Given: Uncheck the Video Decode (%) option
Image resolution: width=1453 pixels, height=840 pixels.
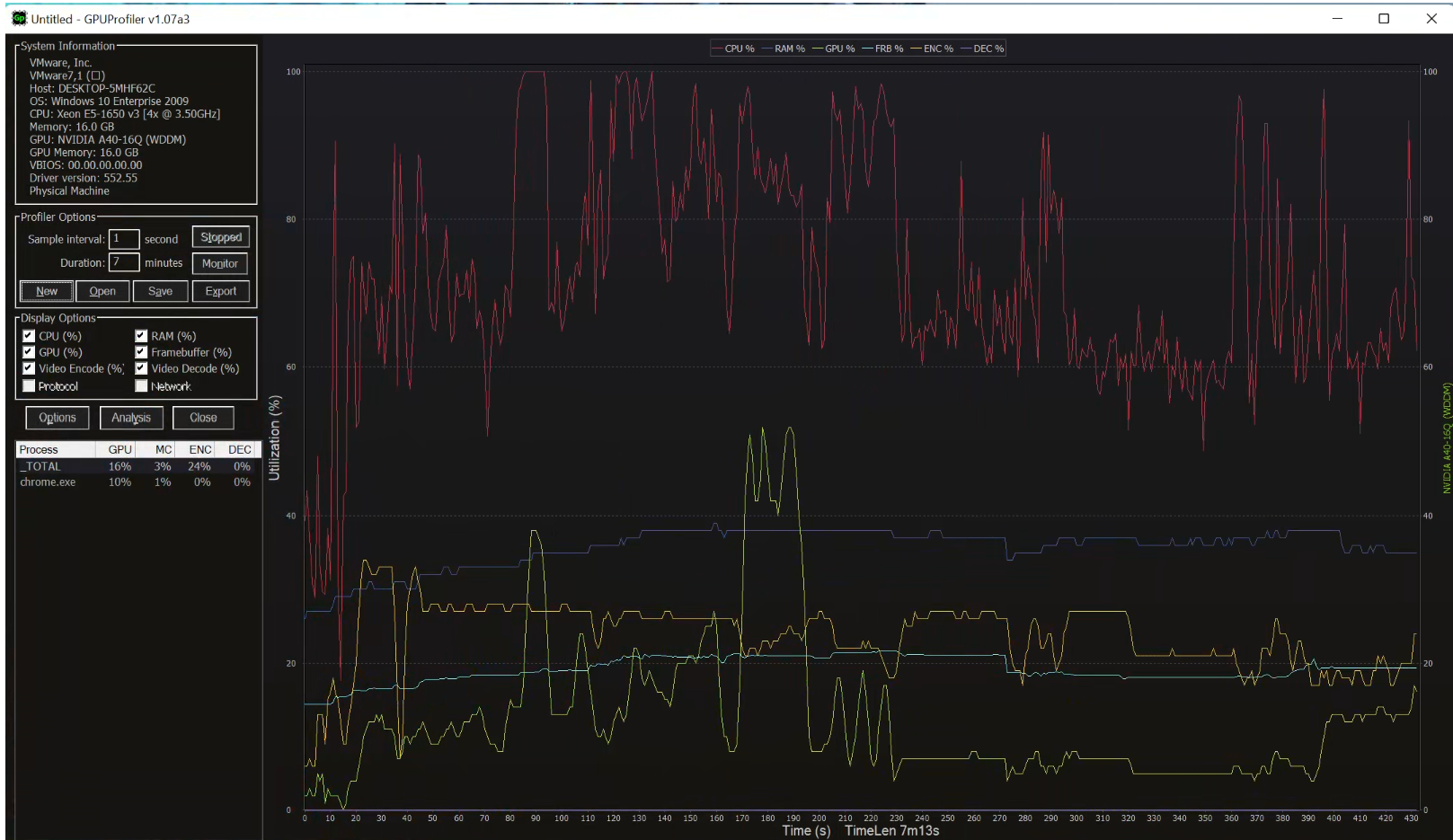Looking at the screenshot, I should (141, 368).
